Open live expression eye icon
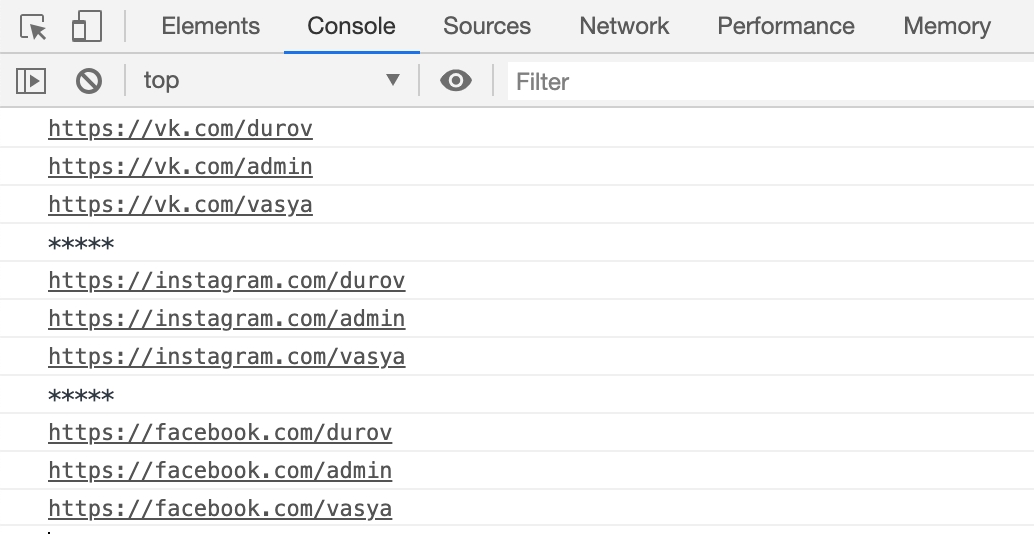This screenshot has height=534, width=1034. 456,81
